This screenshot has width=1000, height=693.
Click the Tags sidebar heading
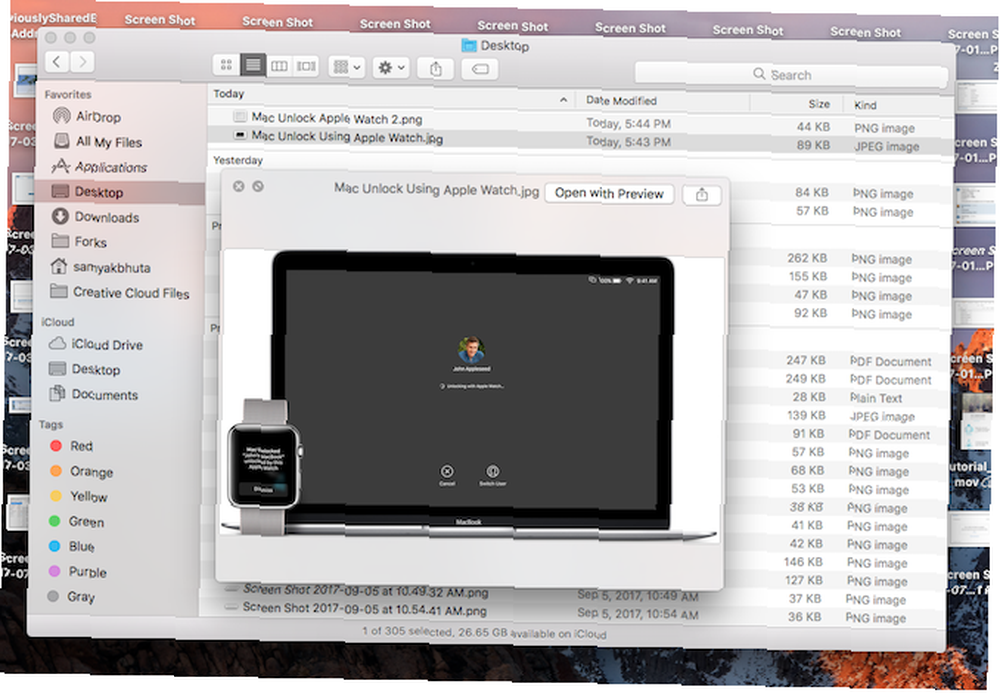coord(50,425)
